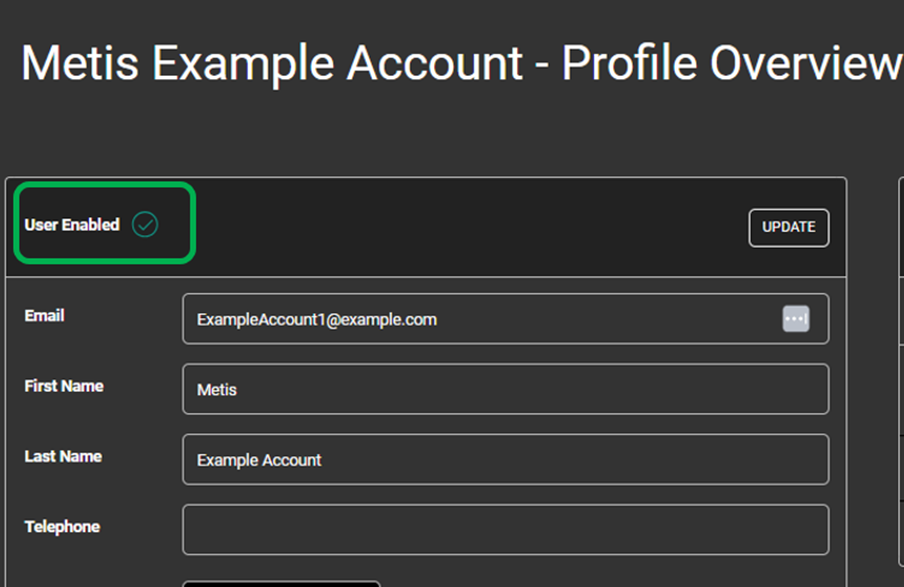Click into the Last Name input field

506,460
